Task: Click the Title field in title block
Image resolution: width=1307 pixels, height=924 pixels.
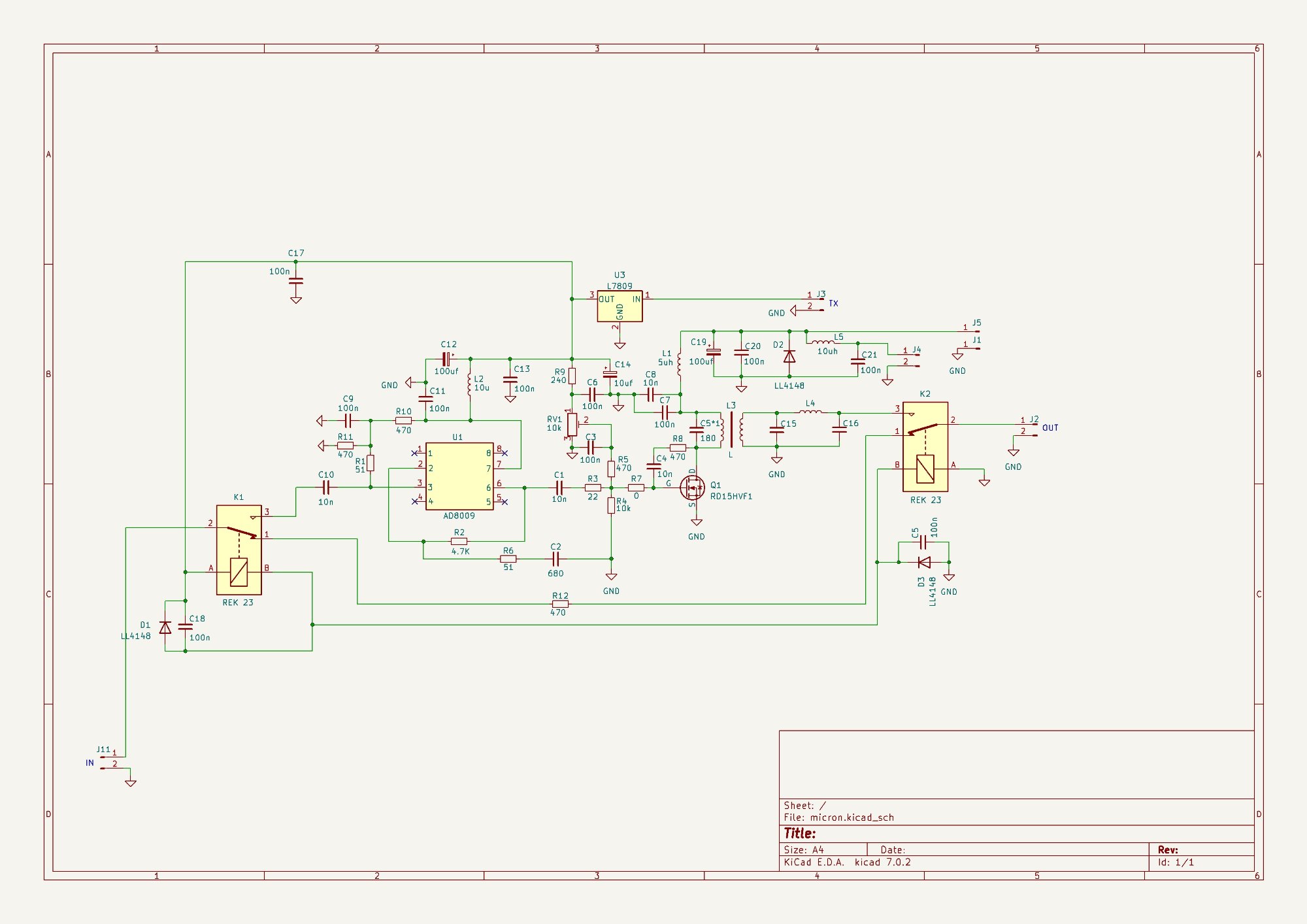Action: pyautogui.click(x=801, y=833)
